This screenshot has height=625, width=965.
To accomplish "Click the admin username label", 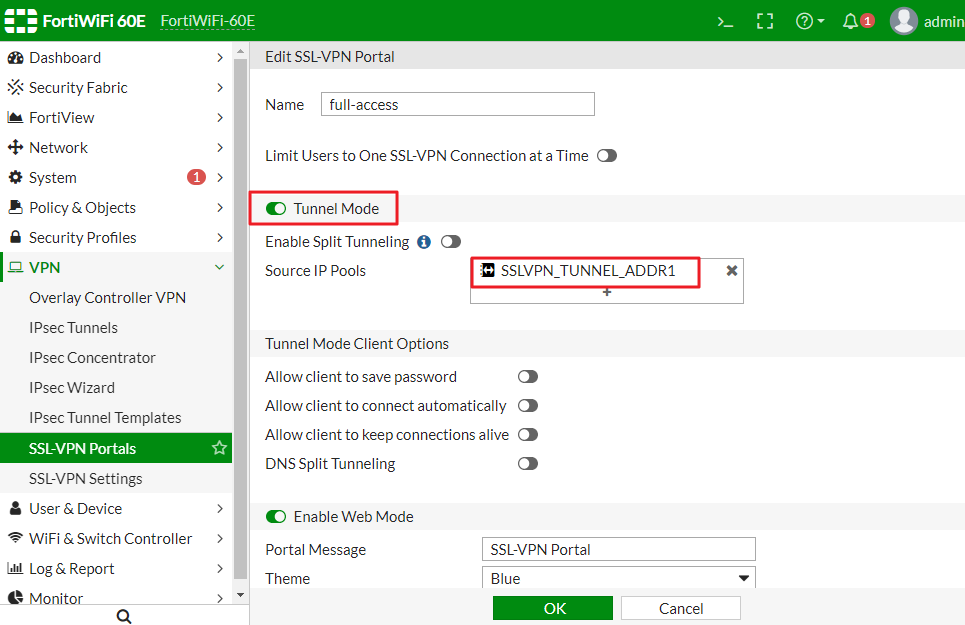I will point(944,22).
